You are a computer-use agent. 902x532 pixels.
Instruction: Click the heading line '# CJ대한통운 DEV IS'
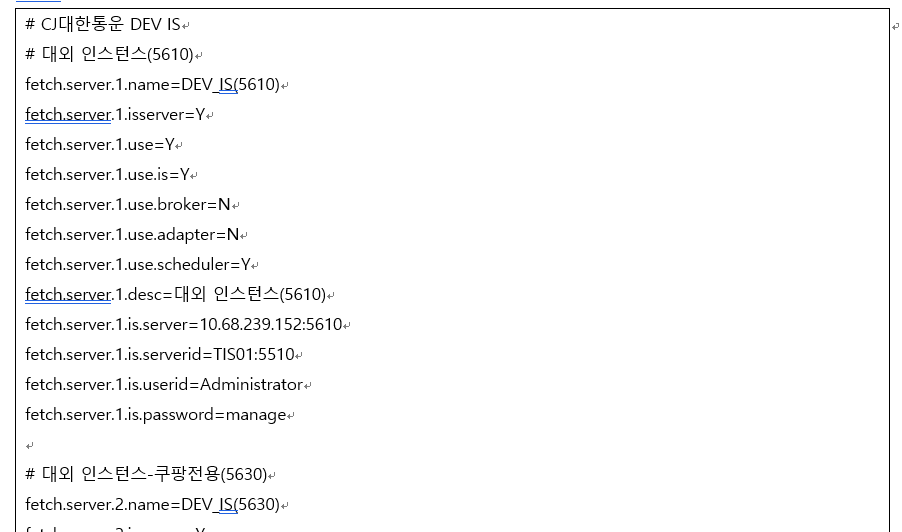point(103,25)
